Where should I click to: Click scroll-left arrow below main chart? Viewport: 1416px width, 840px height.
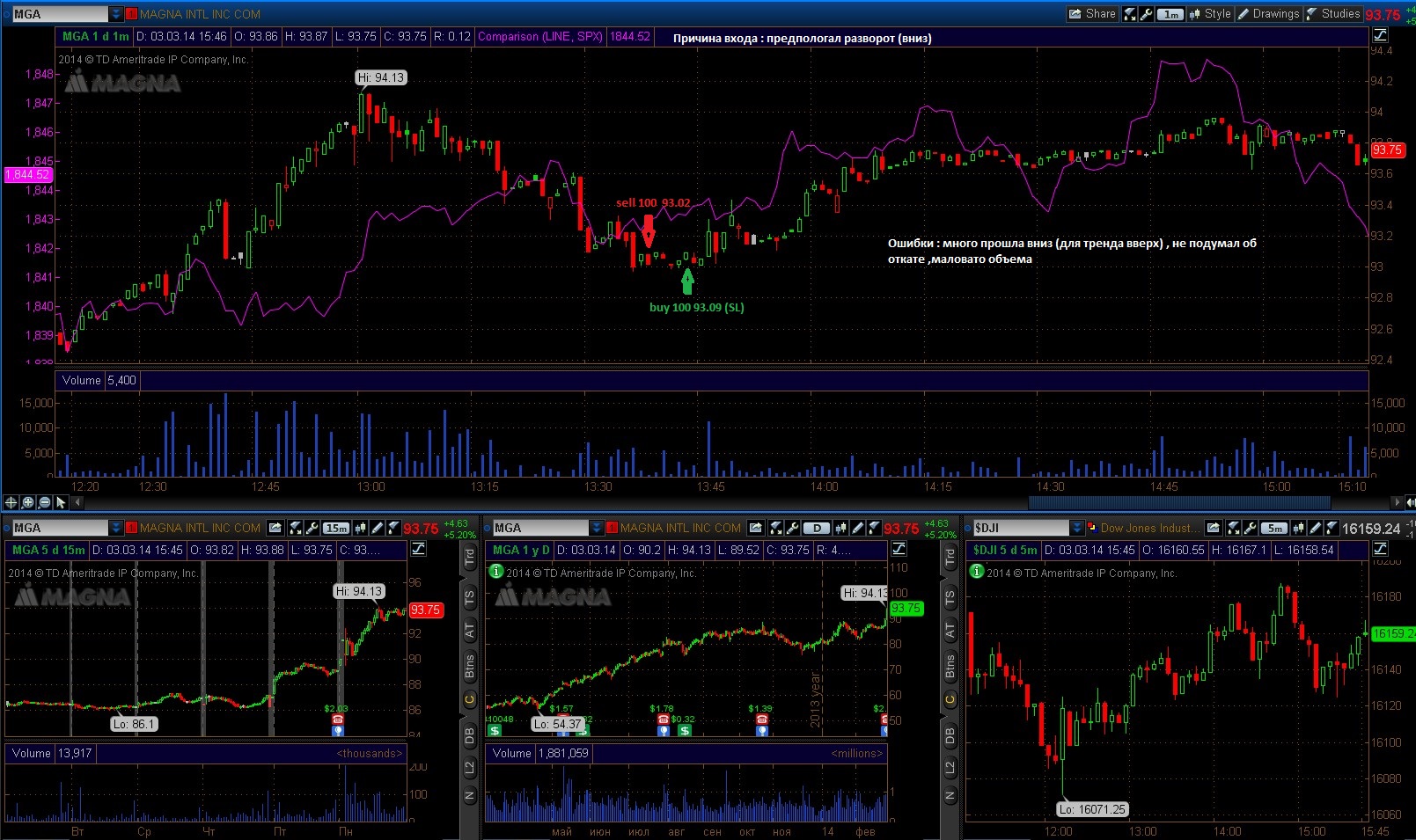77,502
